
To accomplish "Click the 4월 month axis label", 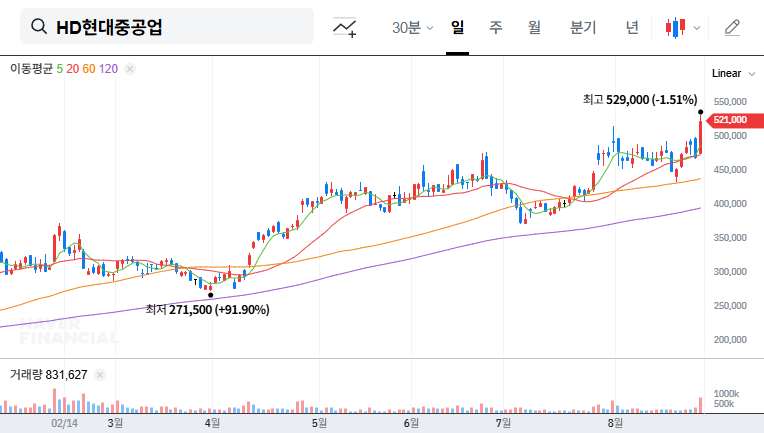I will [x=212, y=423].
